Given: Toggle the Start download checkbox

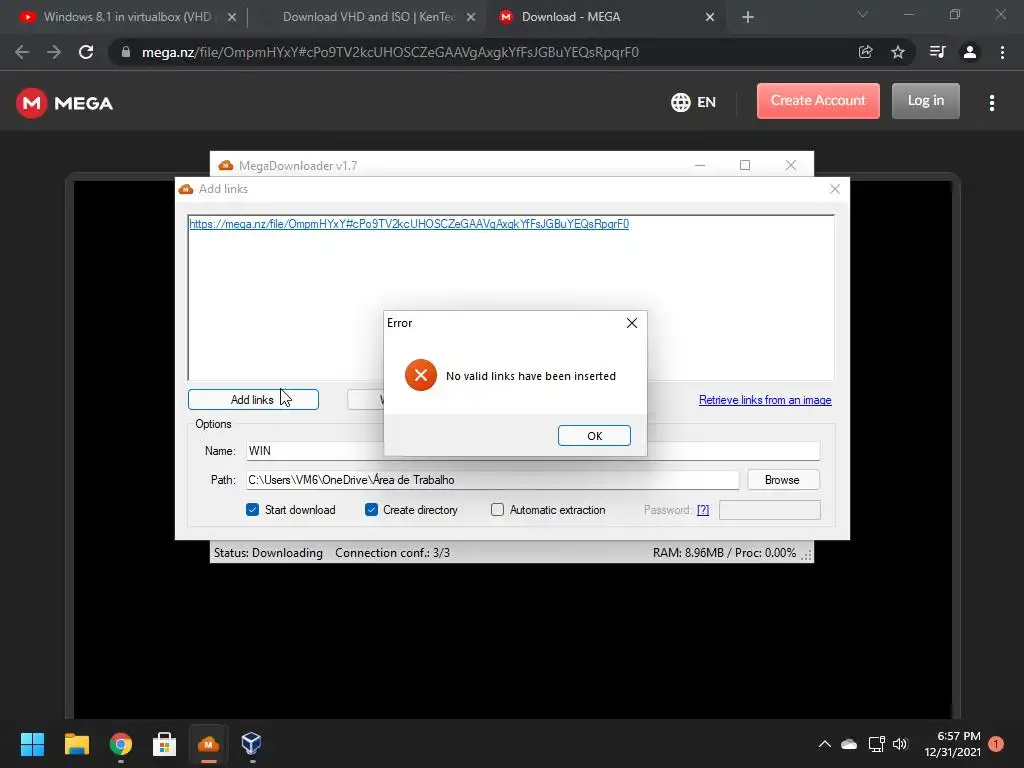Looking at the screenshot, I should [253, 509].
